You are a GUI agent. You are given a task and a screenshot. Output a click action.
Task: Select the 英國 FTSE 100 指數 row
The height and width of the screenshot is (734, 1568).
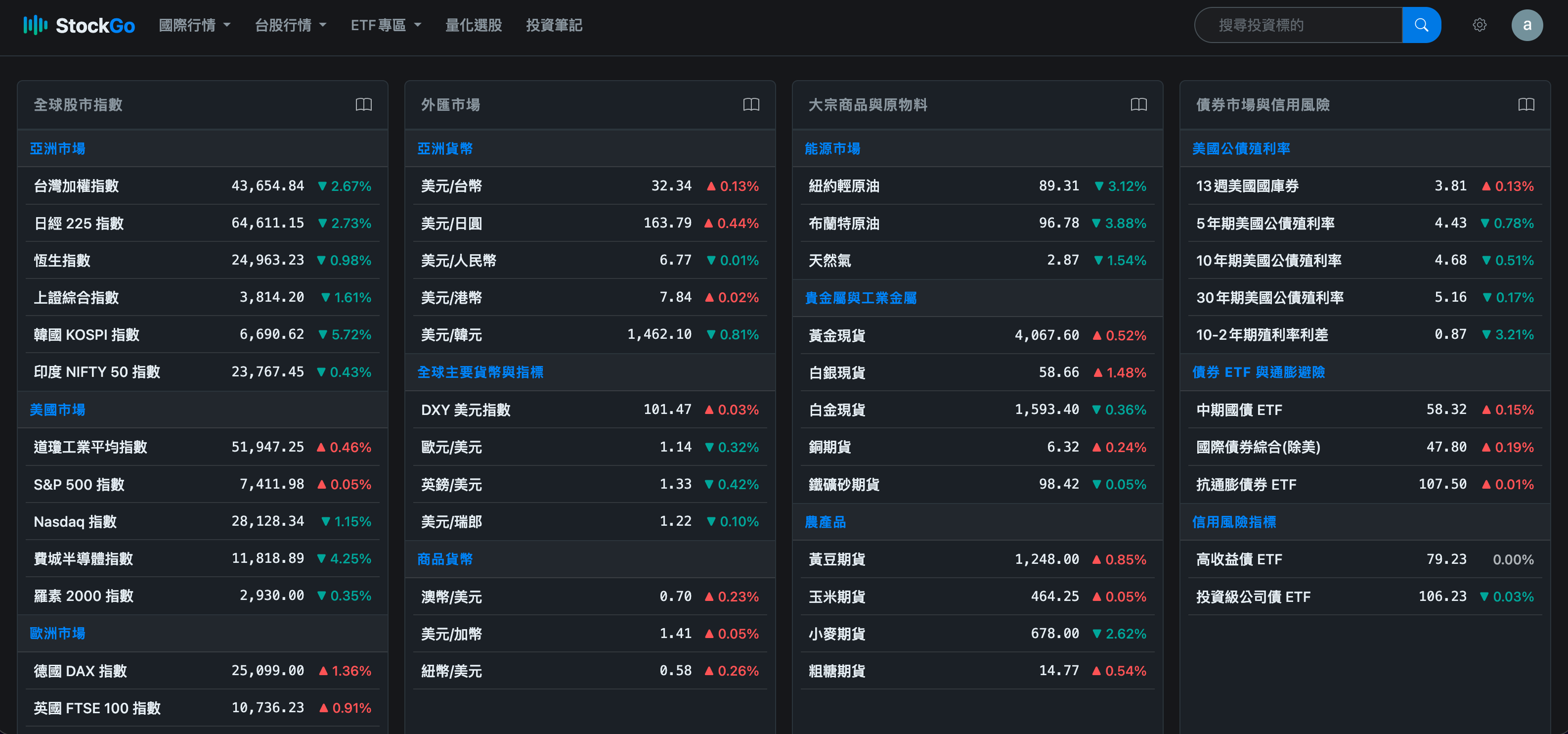pos(203,708)
